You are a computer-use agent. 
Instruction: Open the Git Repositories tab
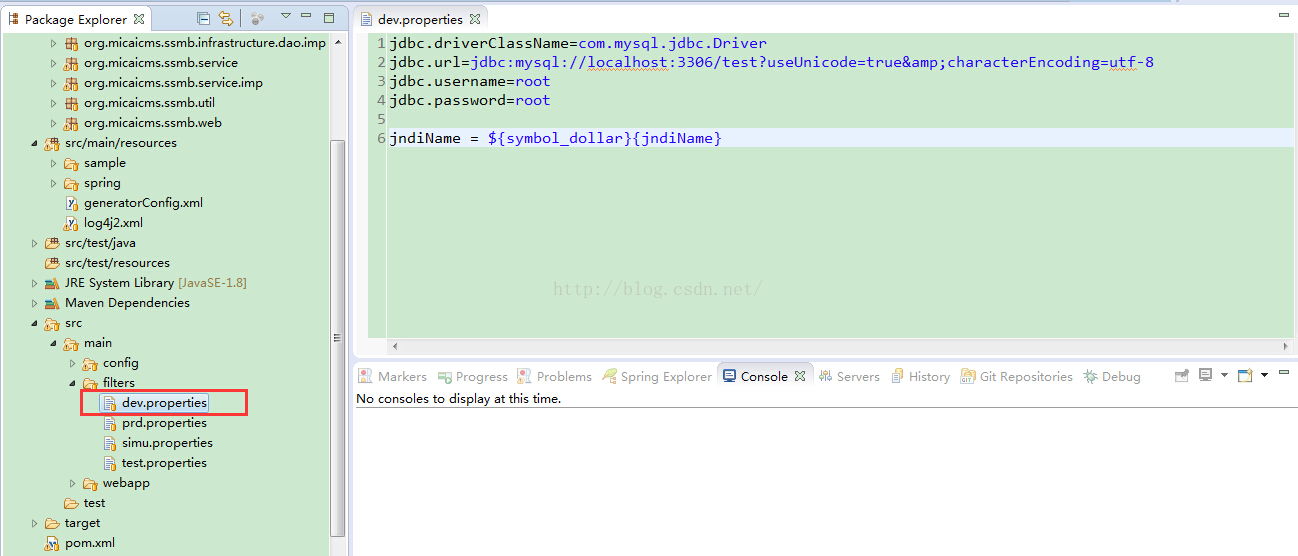pos(1016,377)
